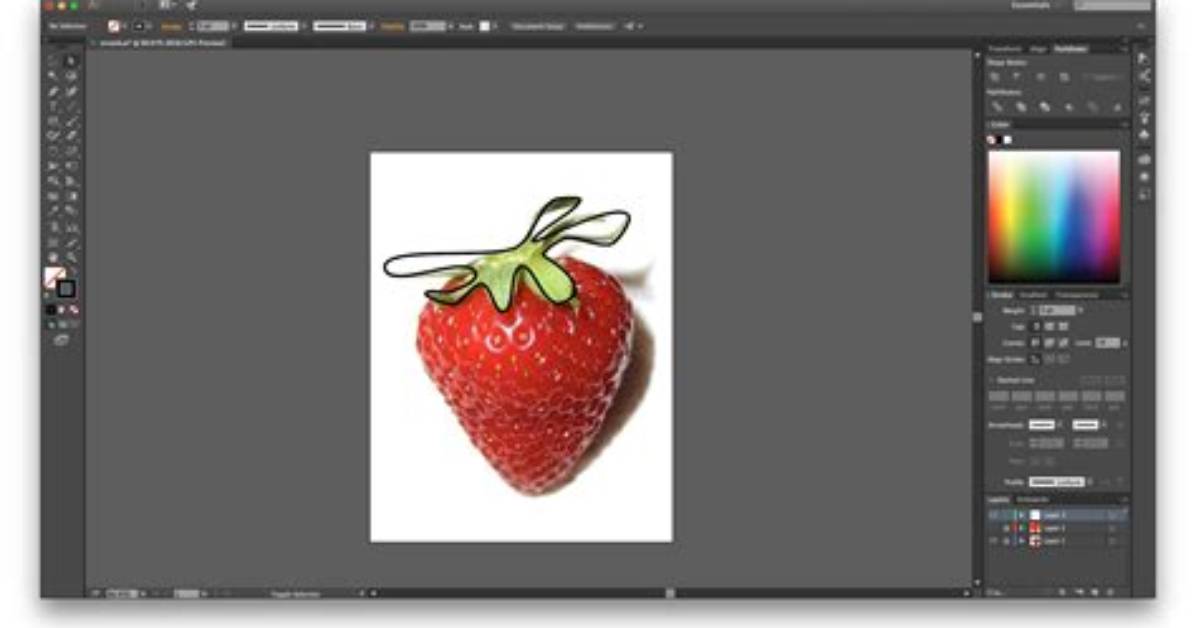The width and height of the screenshot is (1196, 628).
Task: Switch to the Gradient panel tab
Action: tap(1034, 295)
